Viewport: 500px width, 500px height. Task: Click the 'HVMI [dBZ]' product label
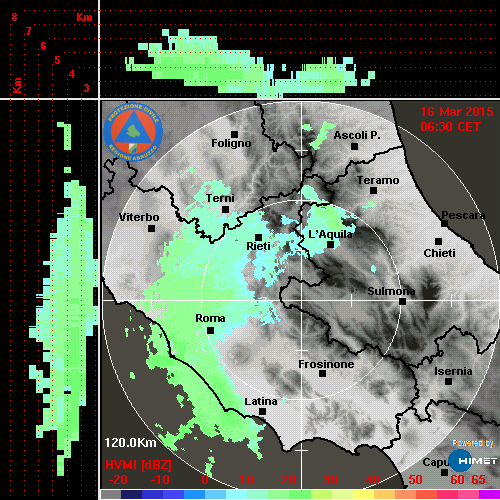point(138,465)
